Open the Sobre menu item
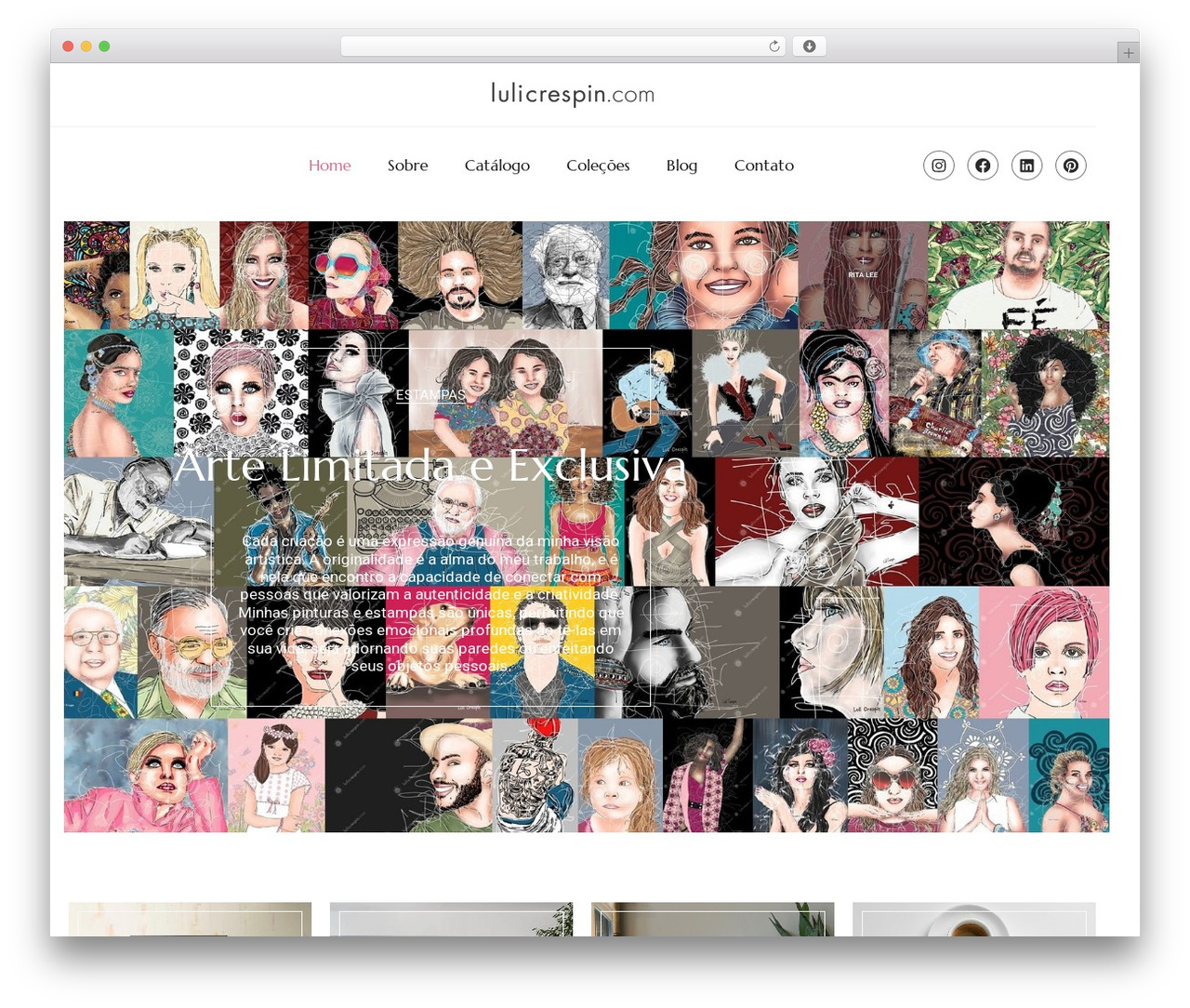 click(408, 166)
